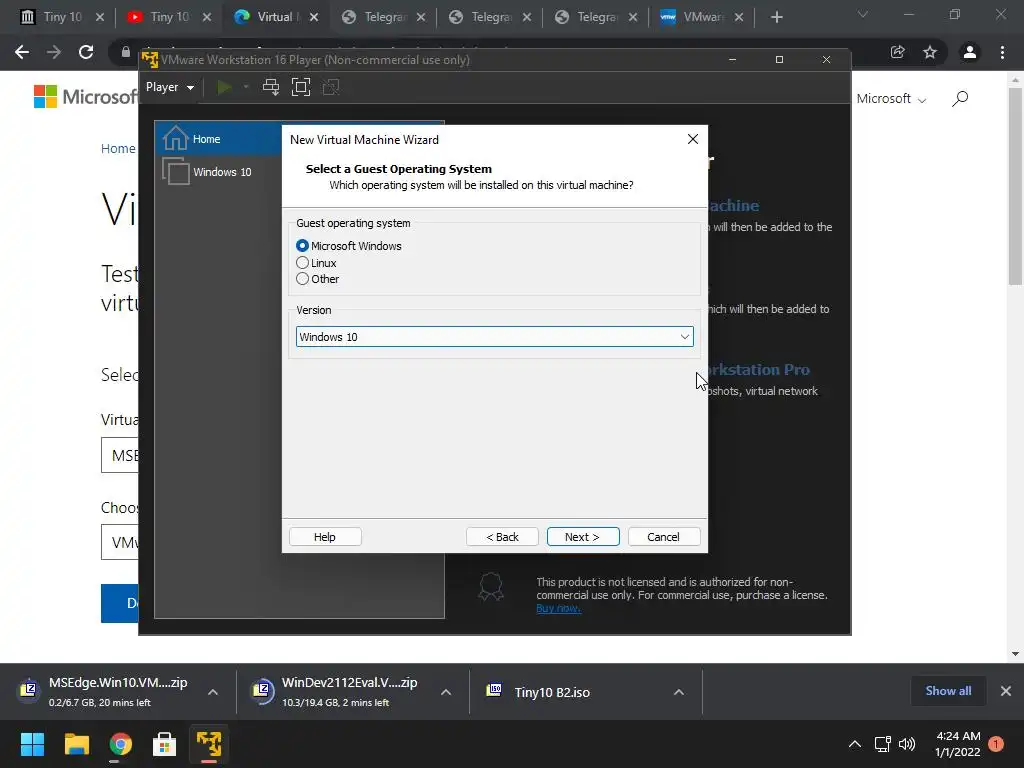Choose Linux as guest operating system
Viewport: 1024px width, 768px height.
click(302, 263)
